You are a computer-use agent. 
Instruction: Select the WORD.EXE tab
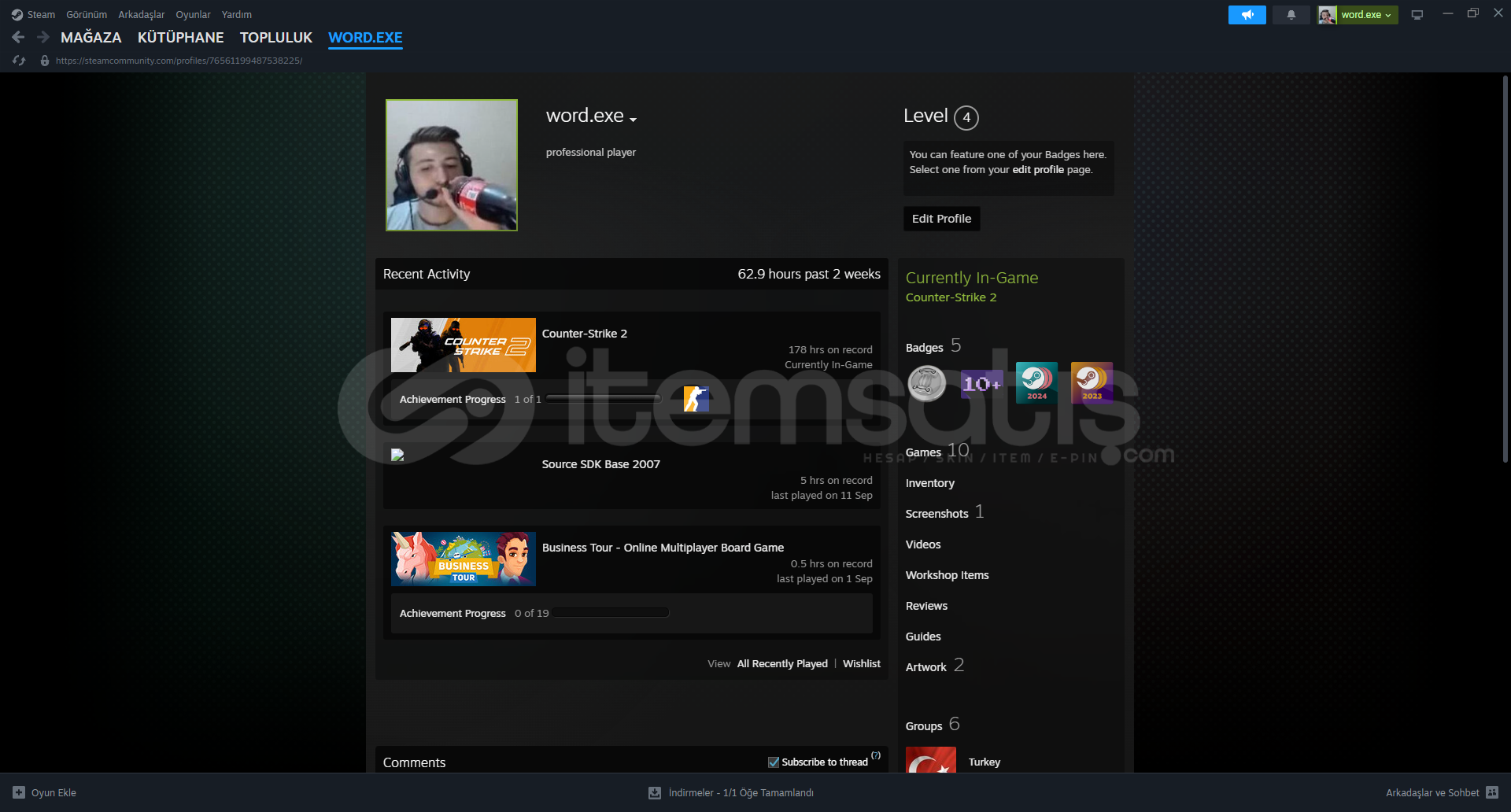(365, 37)
